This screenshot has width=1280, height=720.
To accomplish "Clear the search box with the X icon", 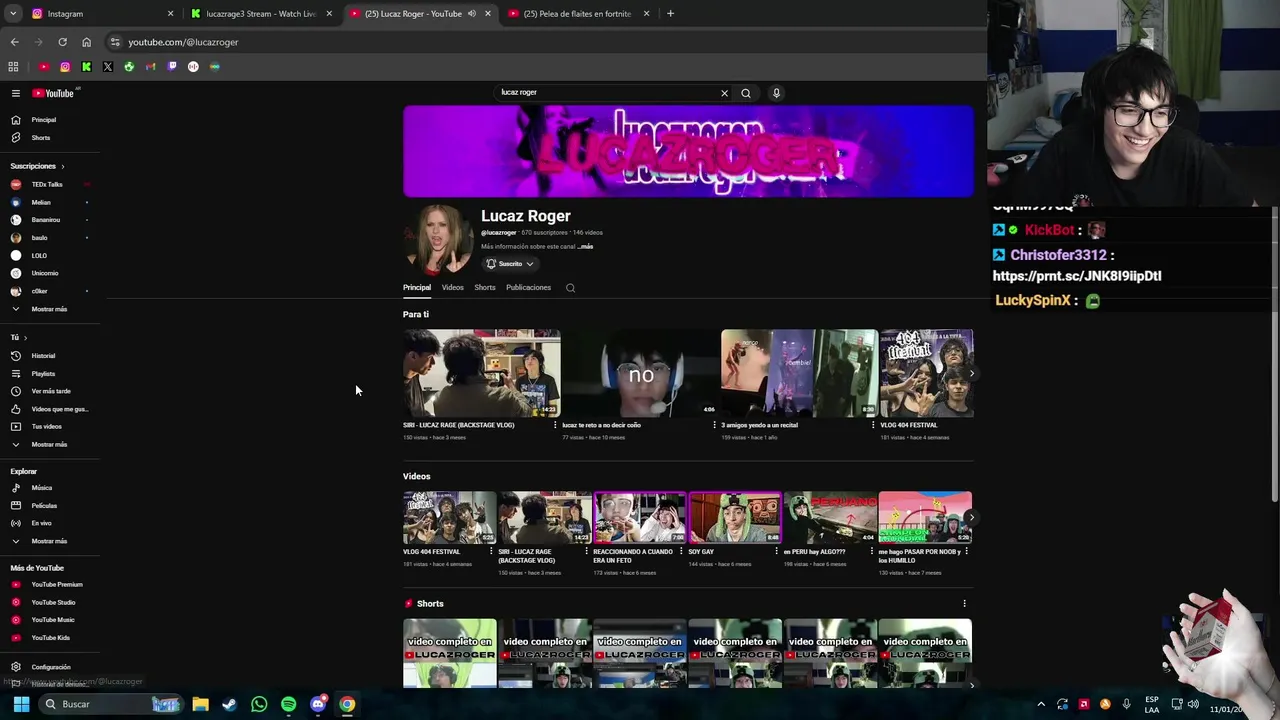I will [x=724, y=93].
